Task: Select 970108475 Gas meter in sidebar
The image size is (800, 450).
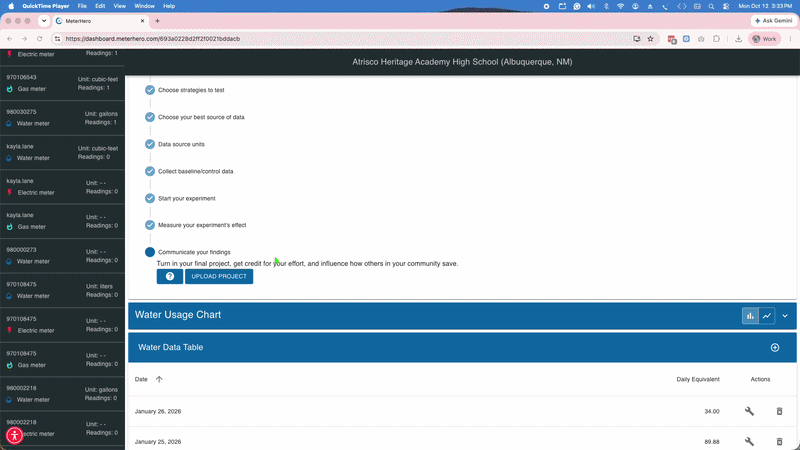Action: 62,359
